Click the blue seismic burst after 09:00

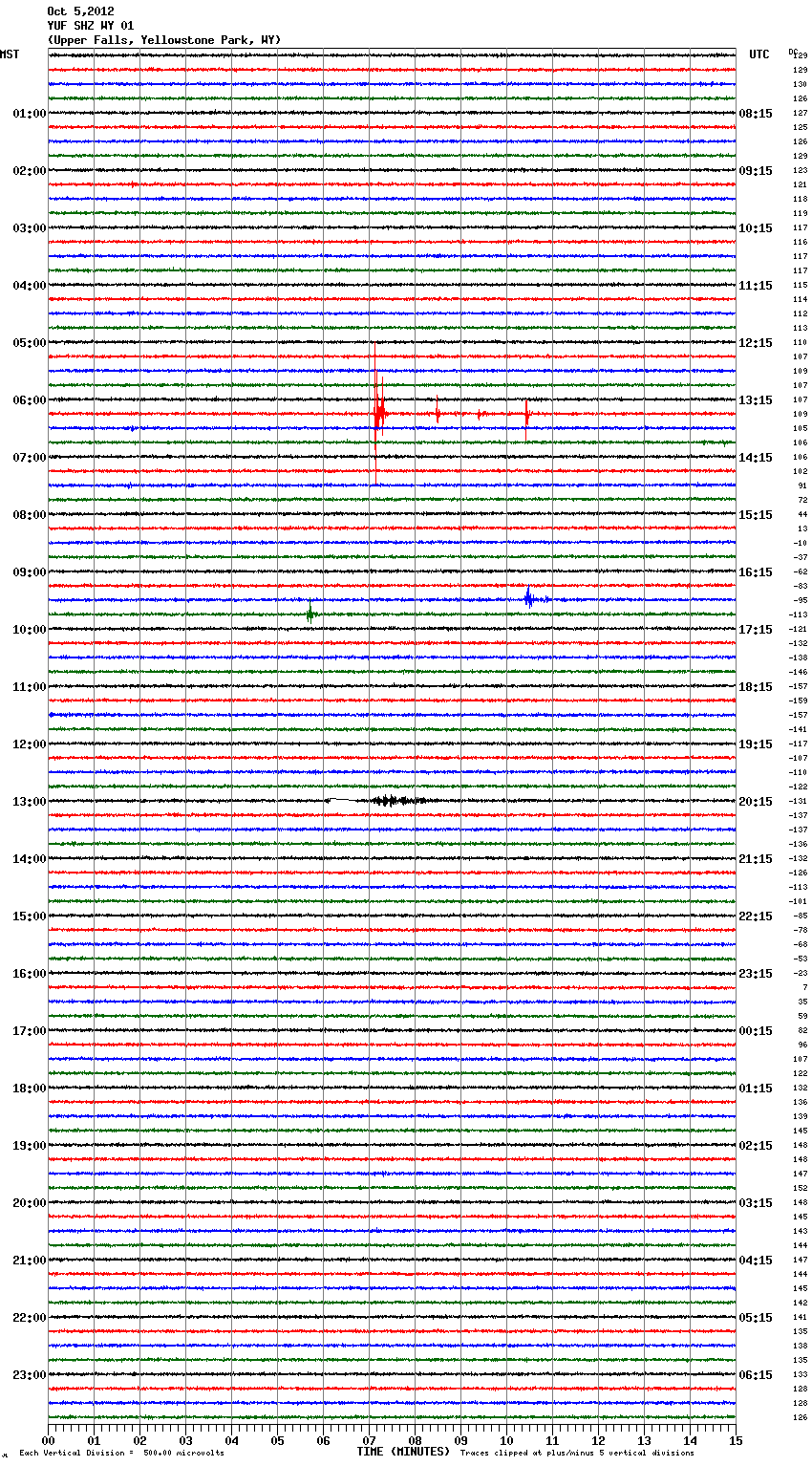click(x=529, y=598)
